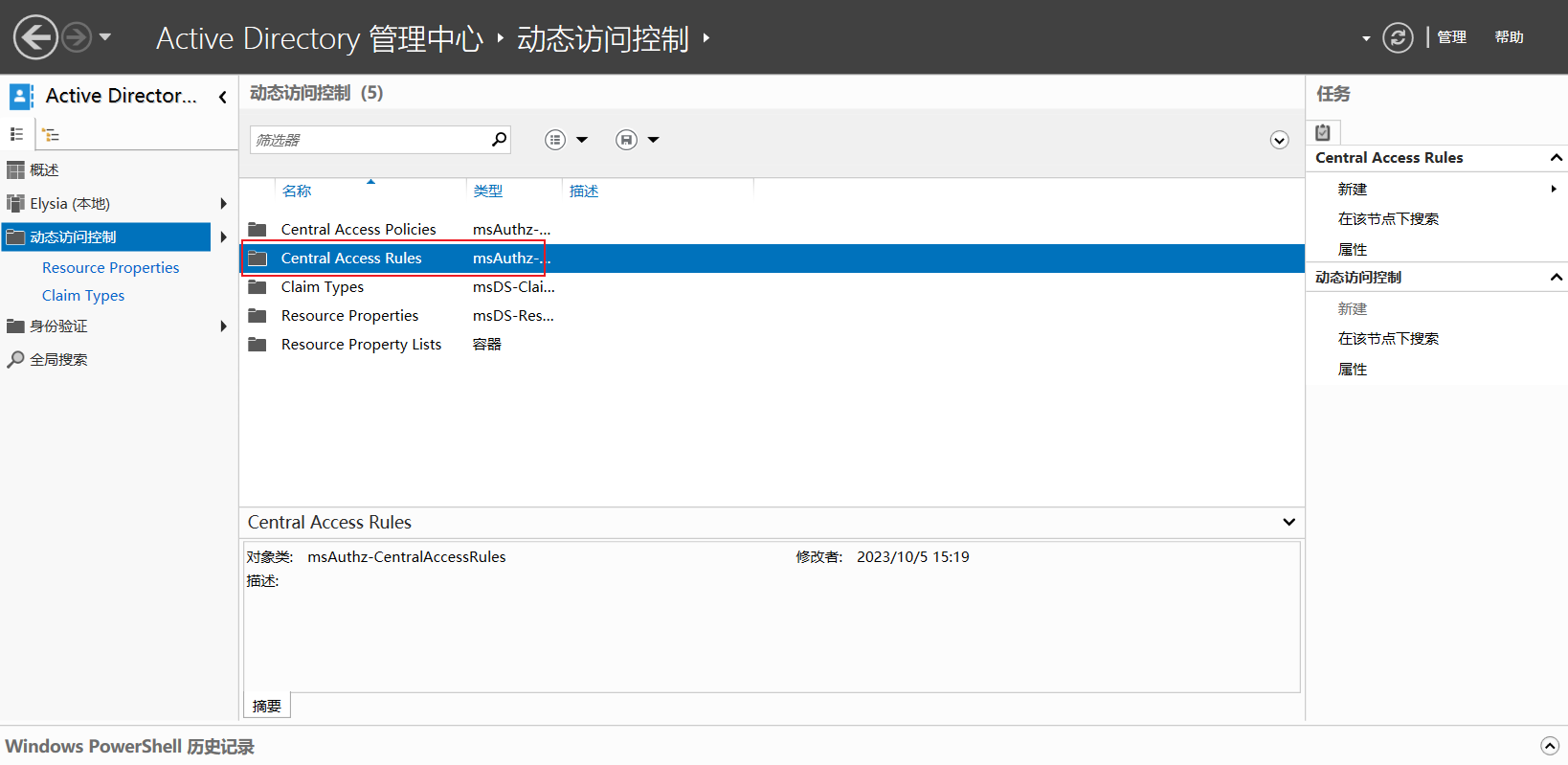
Task: Open Resource Properties link in navigation
Action: pyautogui.click(x=110, y=268)
